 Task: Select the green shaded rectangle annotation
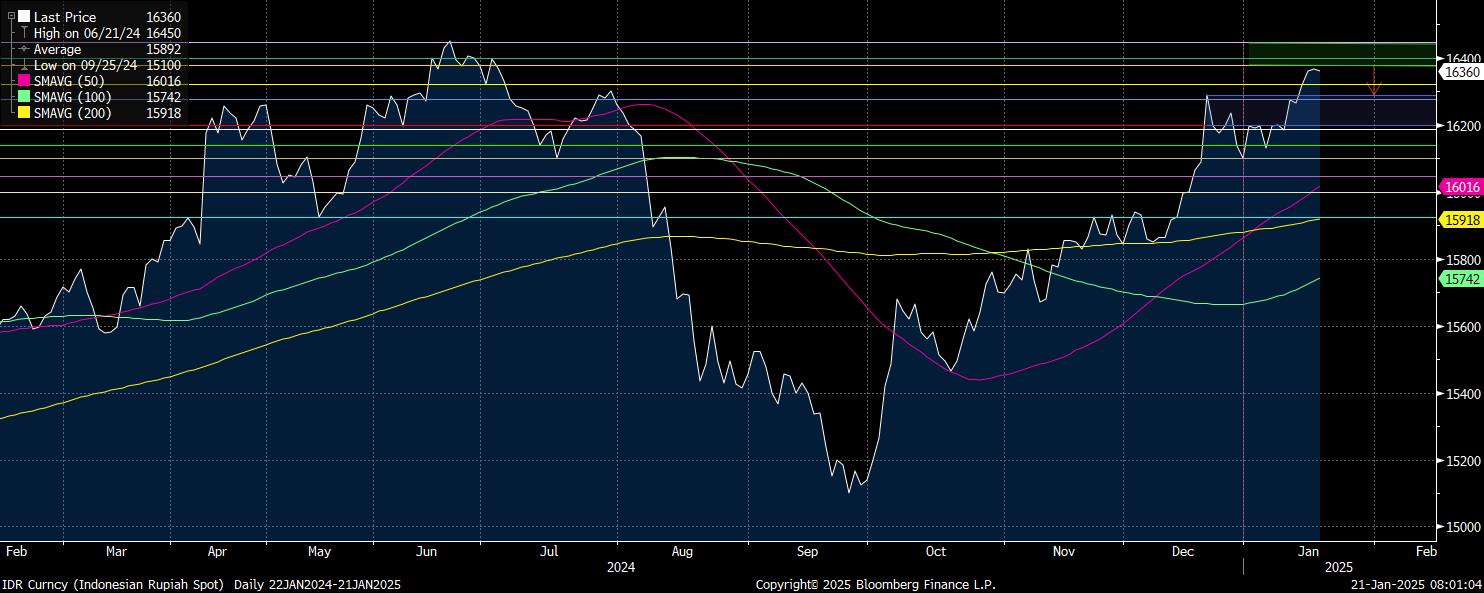click(x=1340, y=54)
